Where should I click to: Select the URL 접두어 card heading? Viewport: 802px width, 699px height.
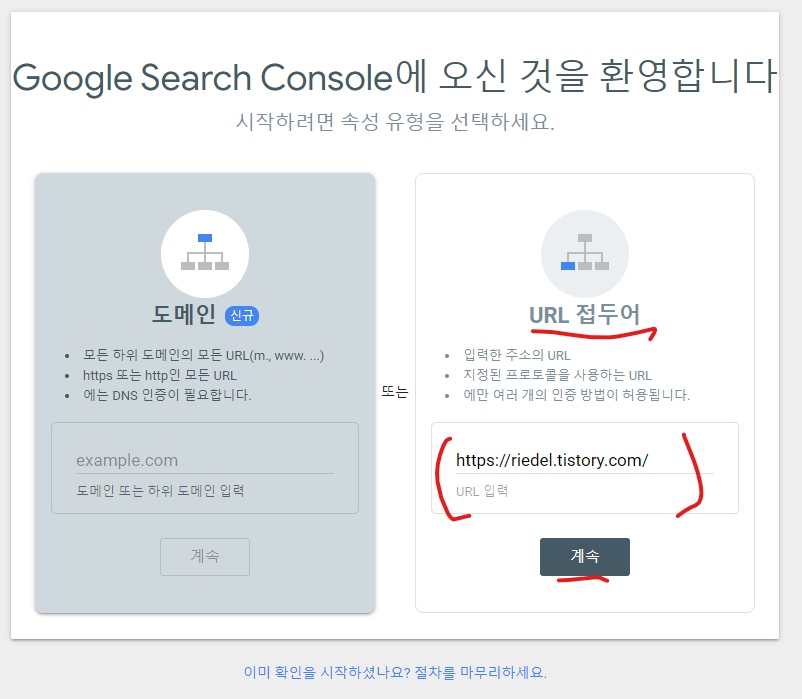(x=585, y=314)
